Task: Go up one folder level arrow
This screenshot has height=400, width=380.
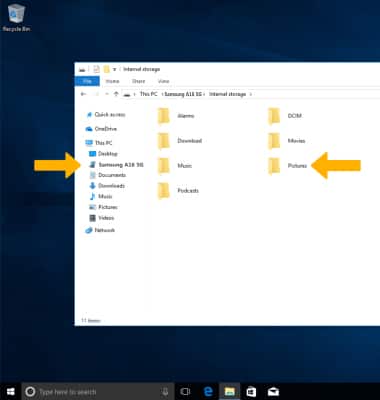Action: 116,94
